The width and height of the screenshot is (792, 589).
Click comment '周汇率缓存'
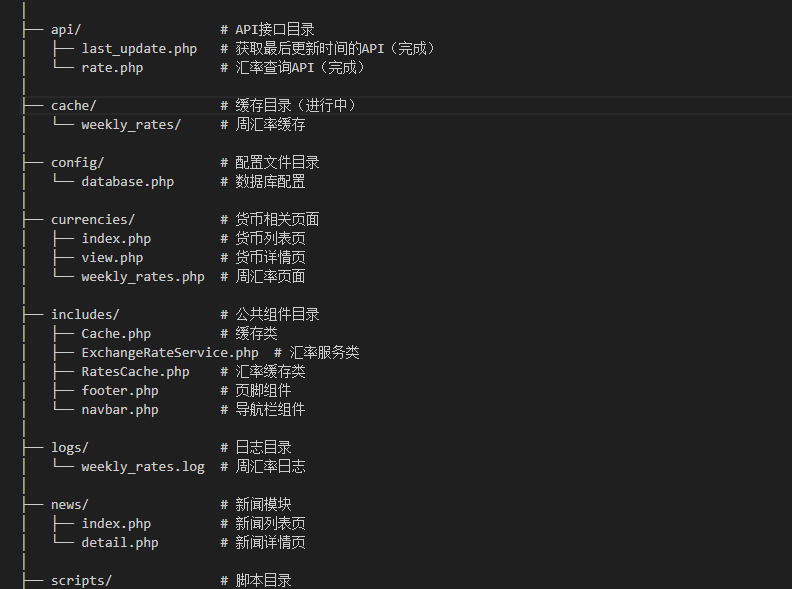[270, 125]
